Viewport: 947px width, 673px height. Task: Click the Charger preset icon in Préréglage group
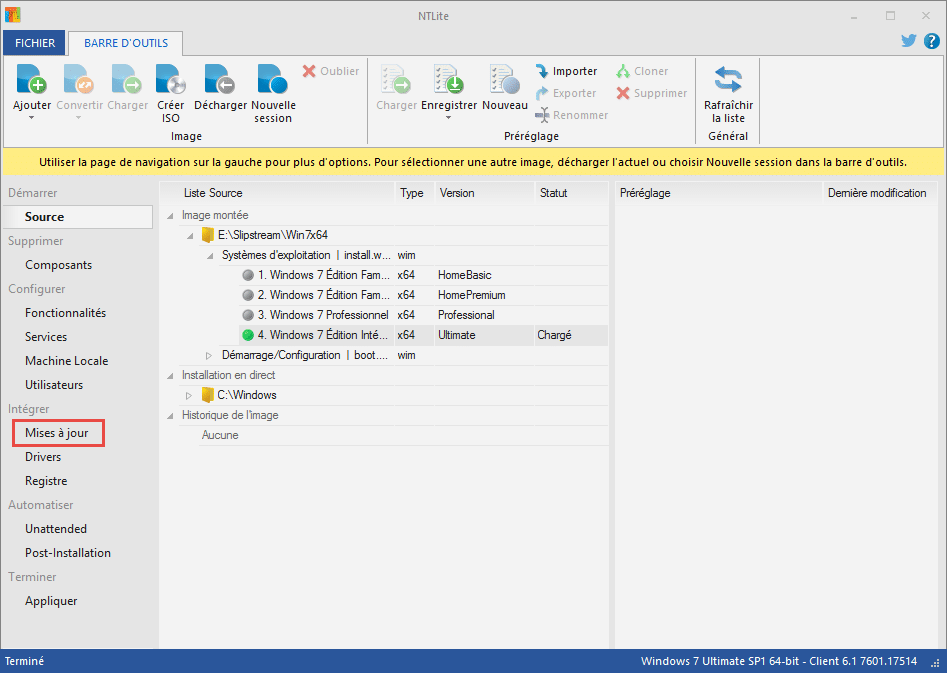396,79
